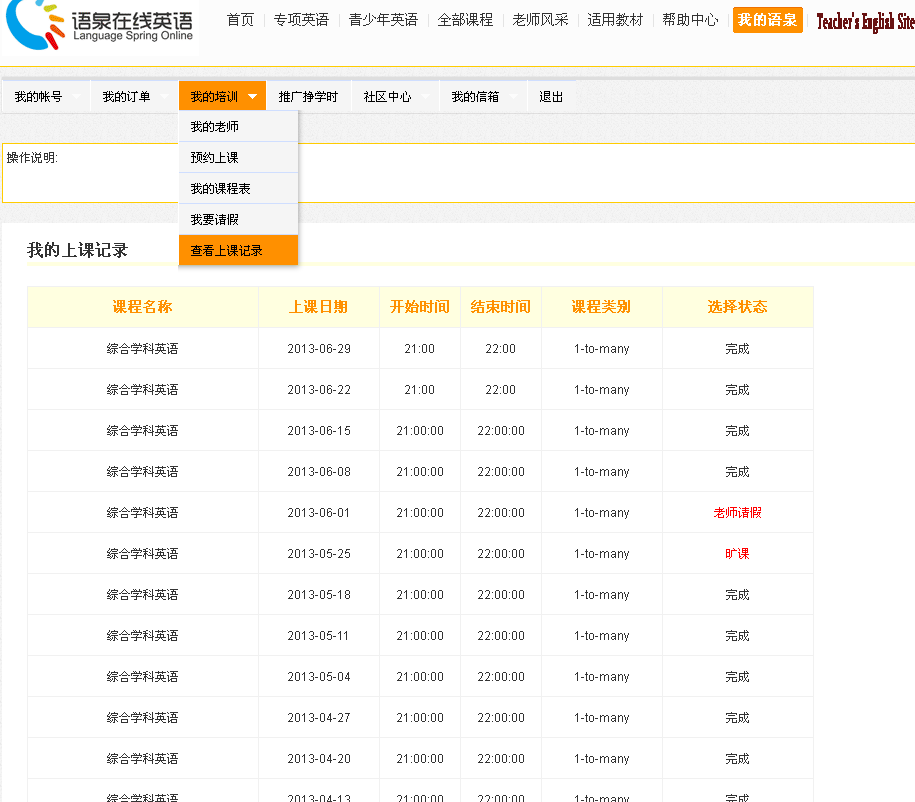Viewport: 915px width, 802px height.
Task: Open 推广挣学时 tab
Action: point(308,97)
